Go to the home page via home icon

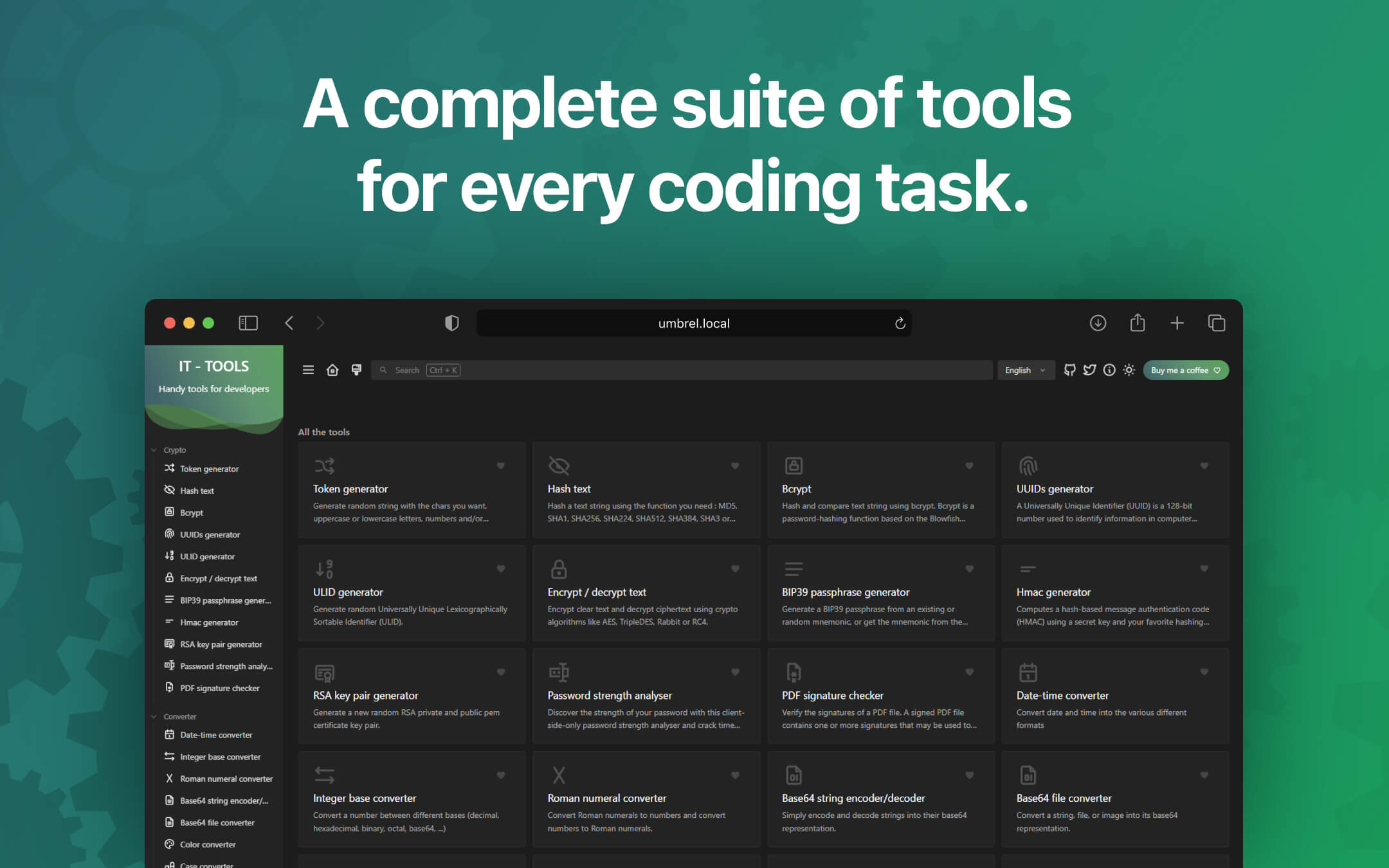pyautogui.click(x=332, y=370)
